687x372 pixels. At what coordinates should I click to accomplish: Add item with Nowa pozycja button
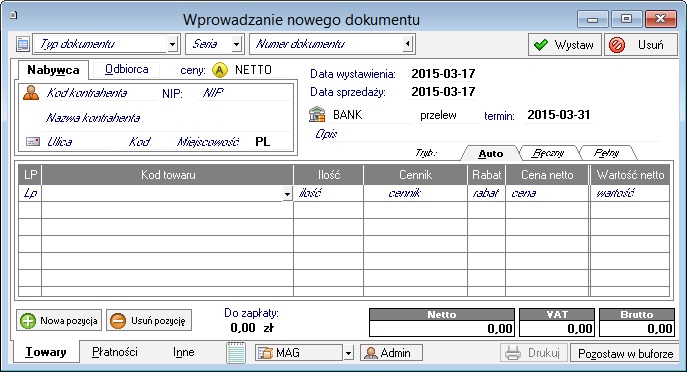click(x=59, y=321)
